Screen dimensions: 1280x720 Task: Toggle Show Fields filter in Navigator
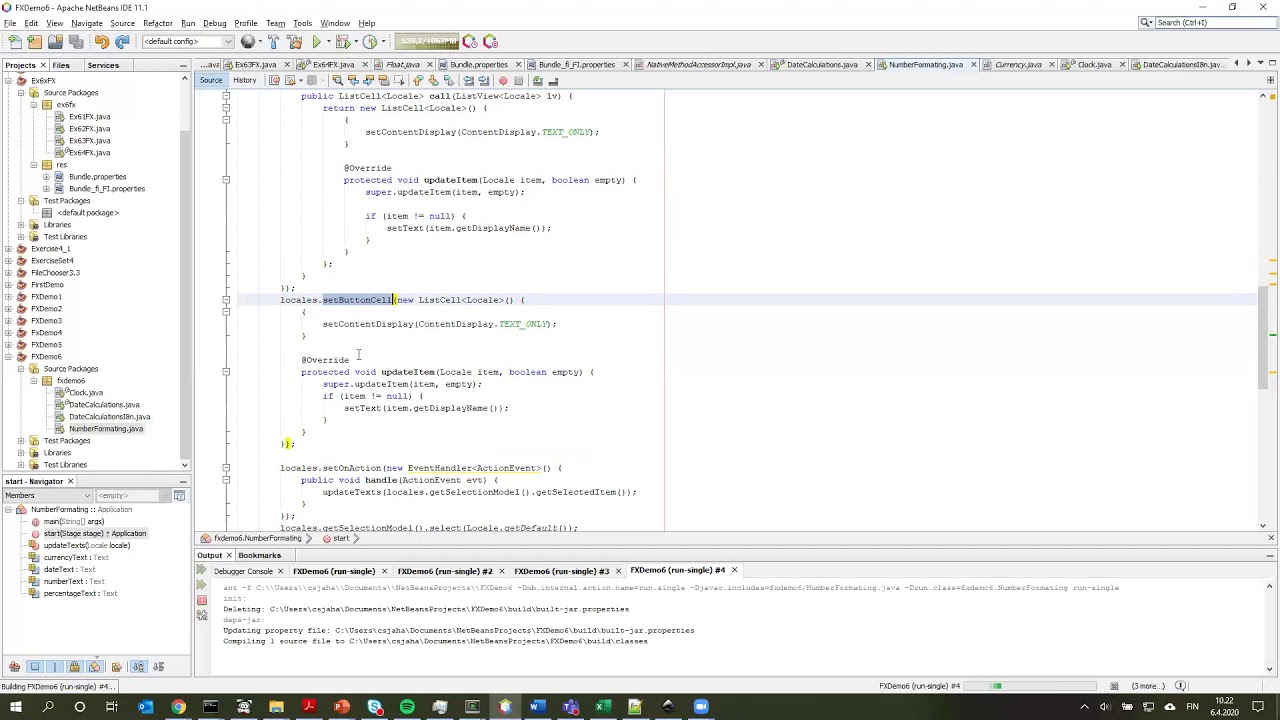coord(35,667)
